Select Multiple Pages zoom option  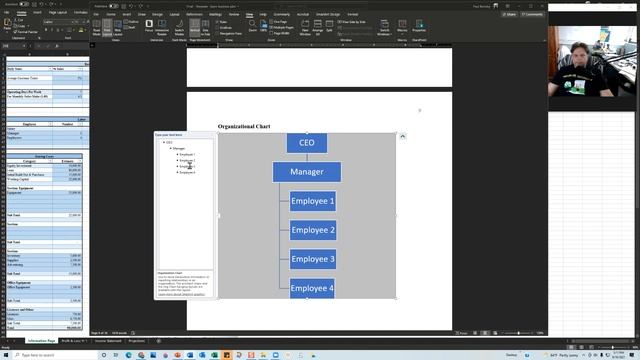[282, 27]
